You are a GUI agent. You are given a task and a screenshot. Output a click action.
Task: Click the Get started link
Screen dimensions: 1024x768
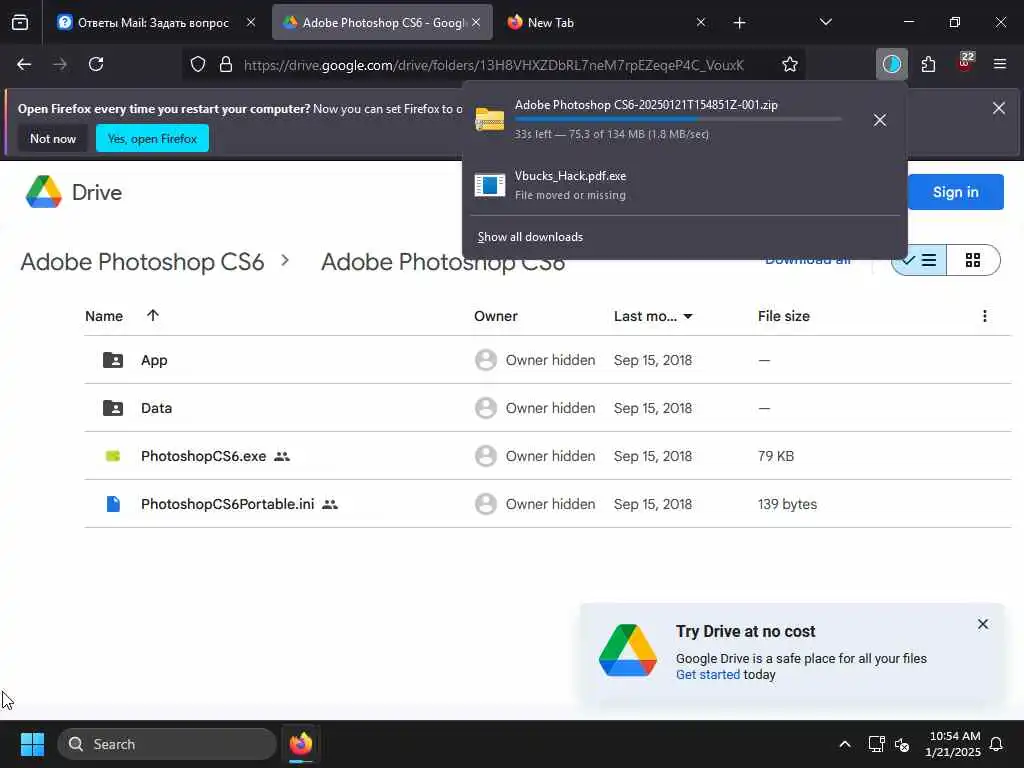click(x=708, y=675)
